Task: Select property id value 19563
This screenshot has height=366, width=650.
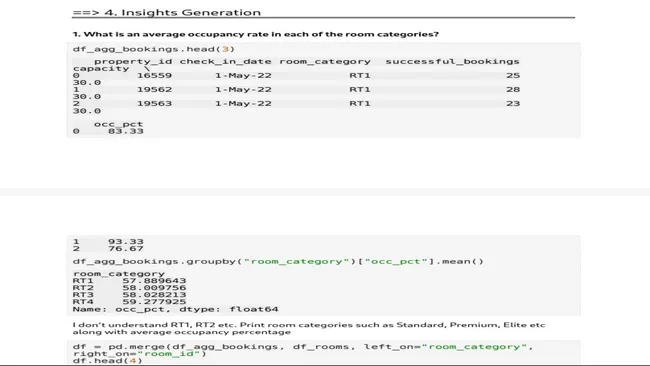Action: 154,104
